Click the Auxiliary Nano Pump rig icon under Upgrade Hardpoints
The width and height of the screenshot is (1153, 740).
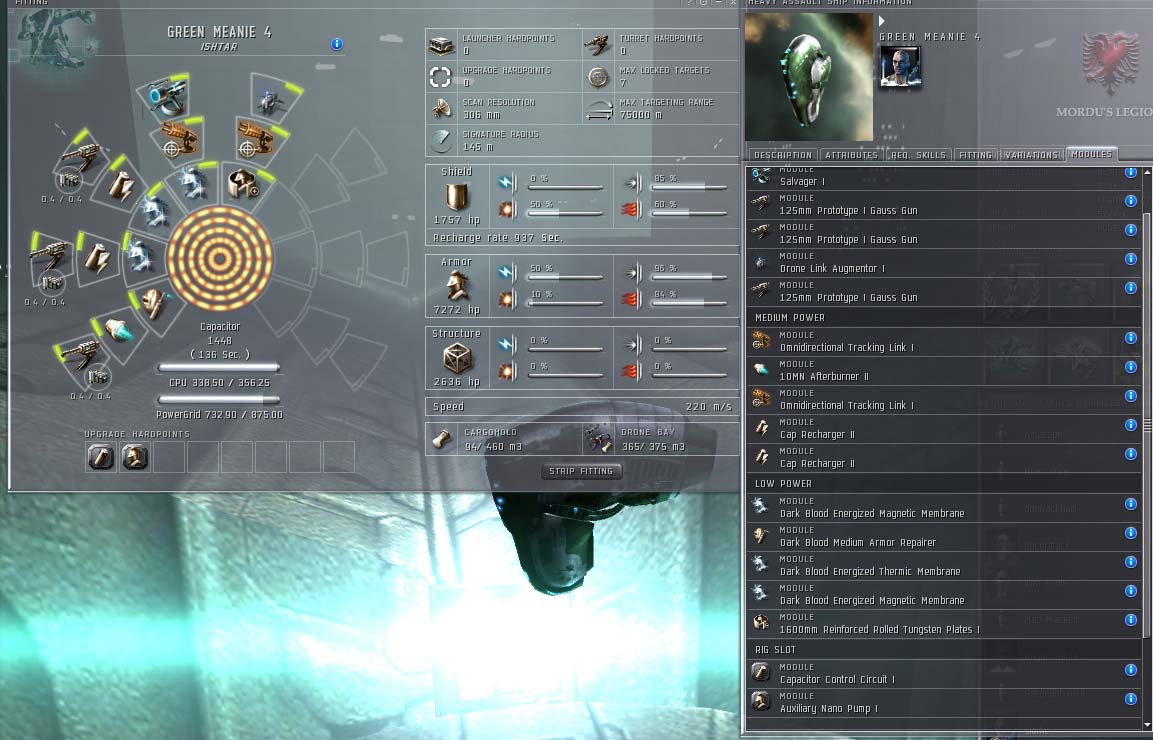point(135,457)
